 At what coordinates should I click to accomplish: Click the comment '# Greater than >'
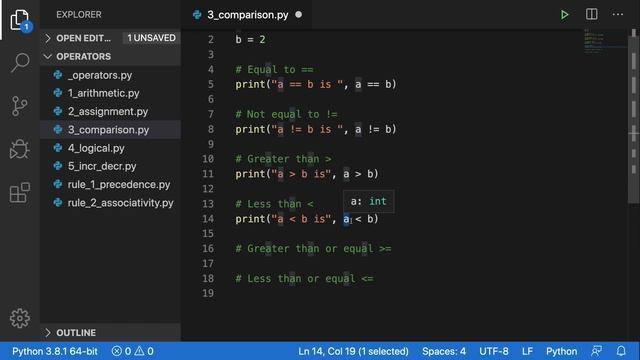coord(283,159)
